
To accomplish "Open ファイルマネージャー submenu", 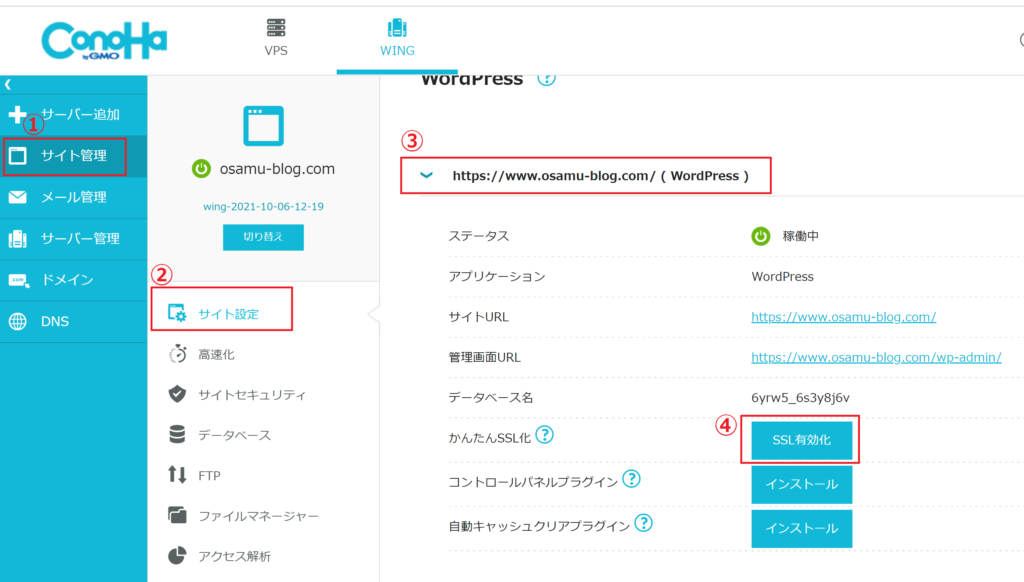I will [258, 516].
